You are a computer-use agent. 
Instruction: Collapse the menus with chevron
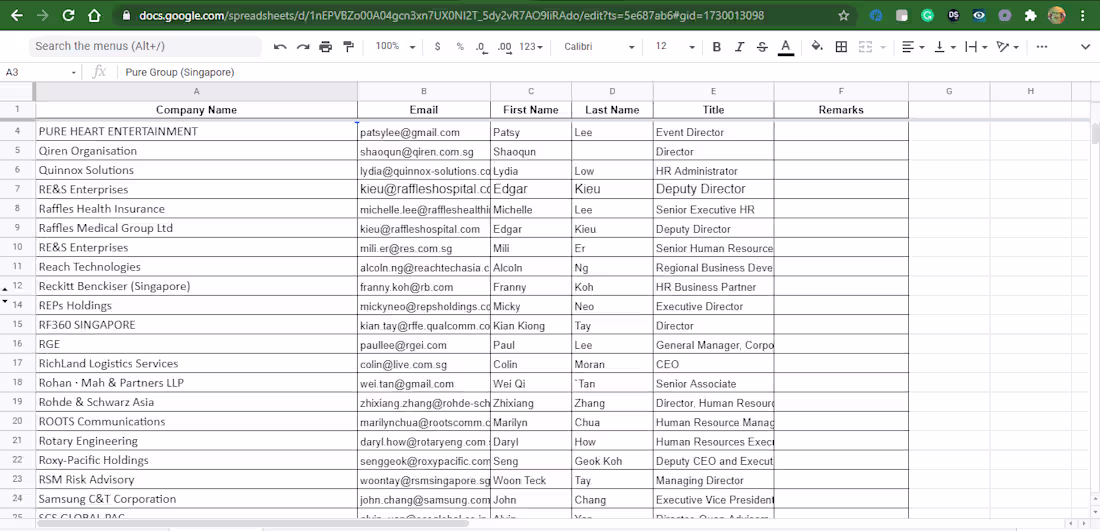[x=1085, y=46]
